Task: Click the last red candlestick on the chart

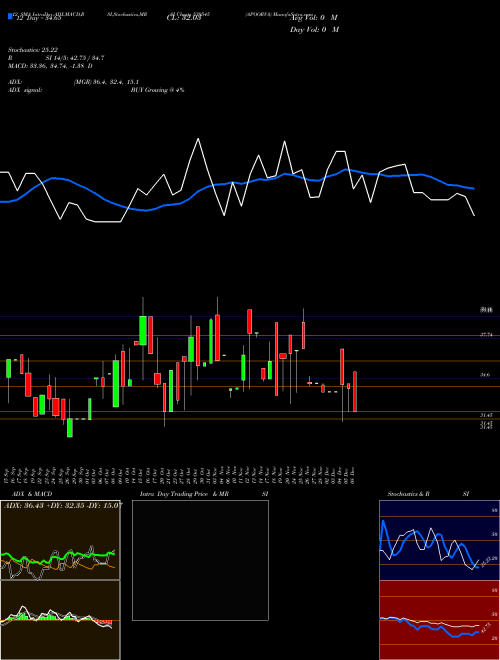Action: [x=355, y=391]
